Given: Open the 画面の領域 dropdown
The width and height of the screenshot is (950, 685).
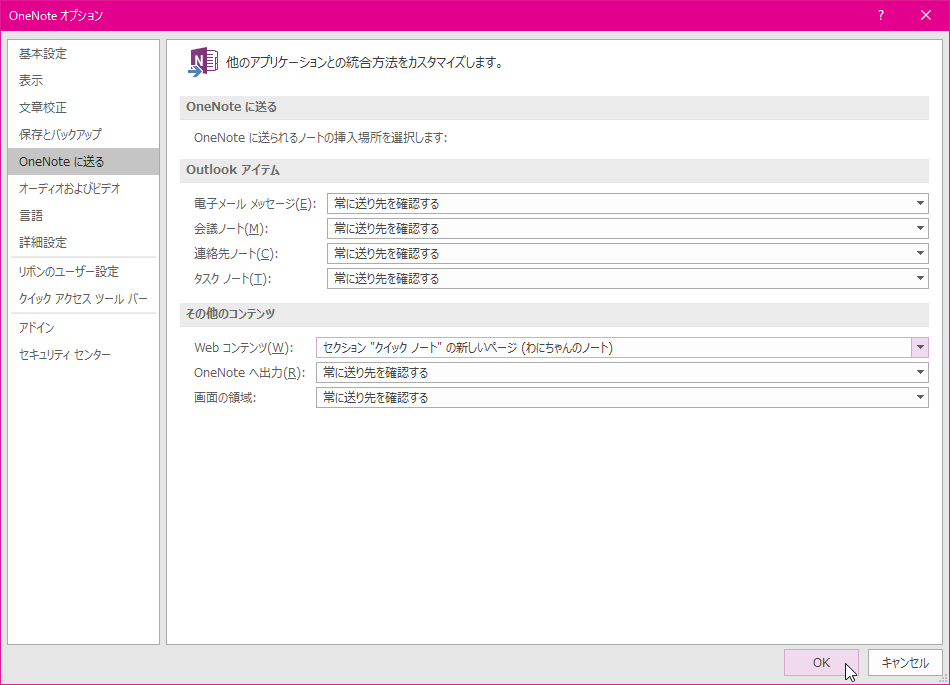Looking at the screenshot, I should coord(622,397).
